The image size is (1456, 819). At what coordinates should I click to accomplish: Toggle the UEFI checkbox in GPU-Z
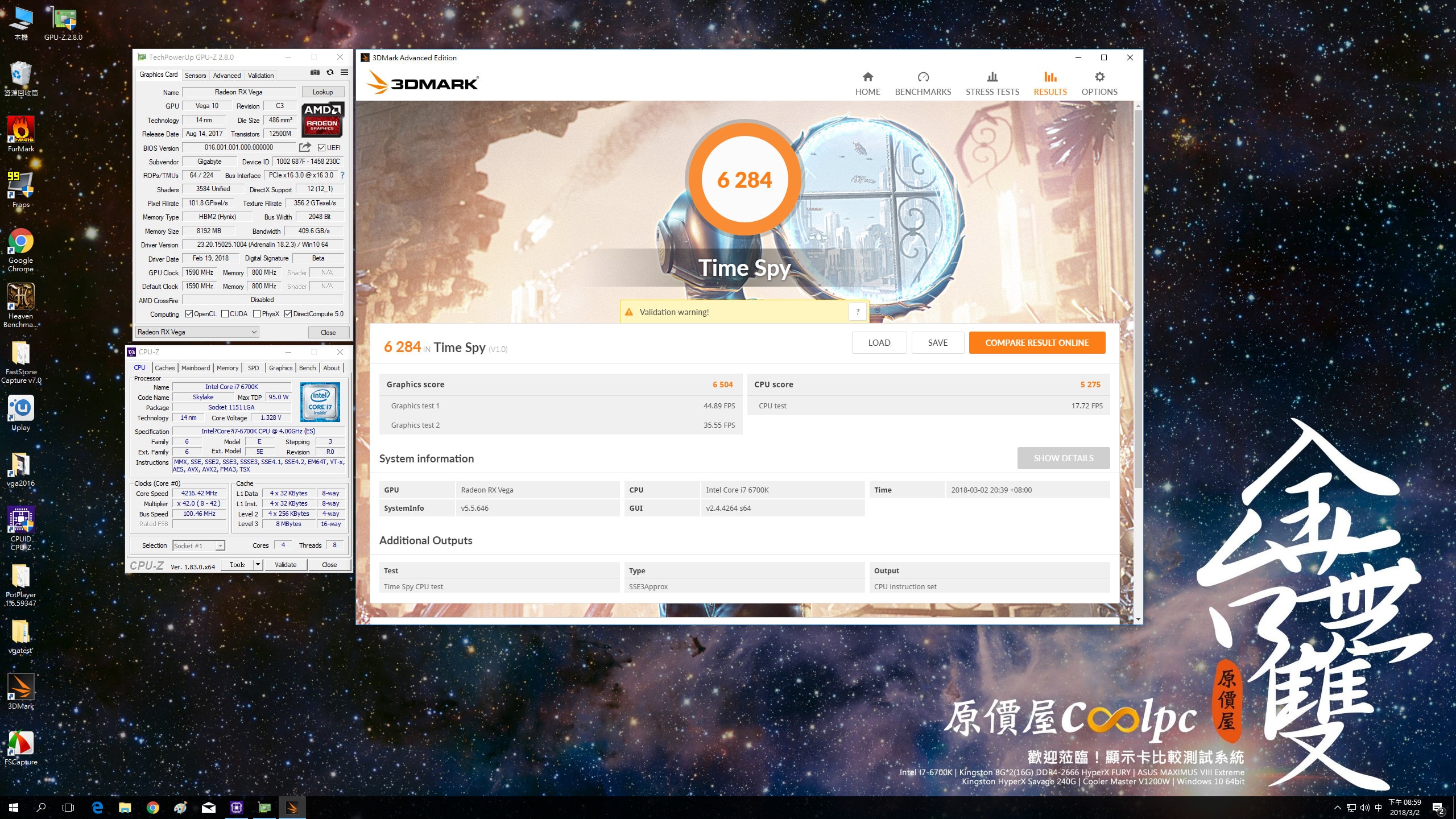click(321, 148)
